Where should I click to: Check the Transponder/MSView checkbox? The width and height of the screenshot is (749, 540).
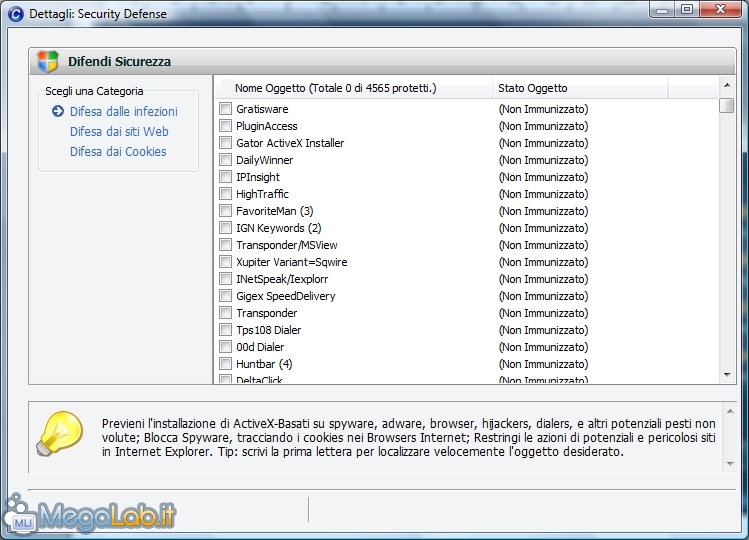pyautogui.click(x=225, y=245)
